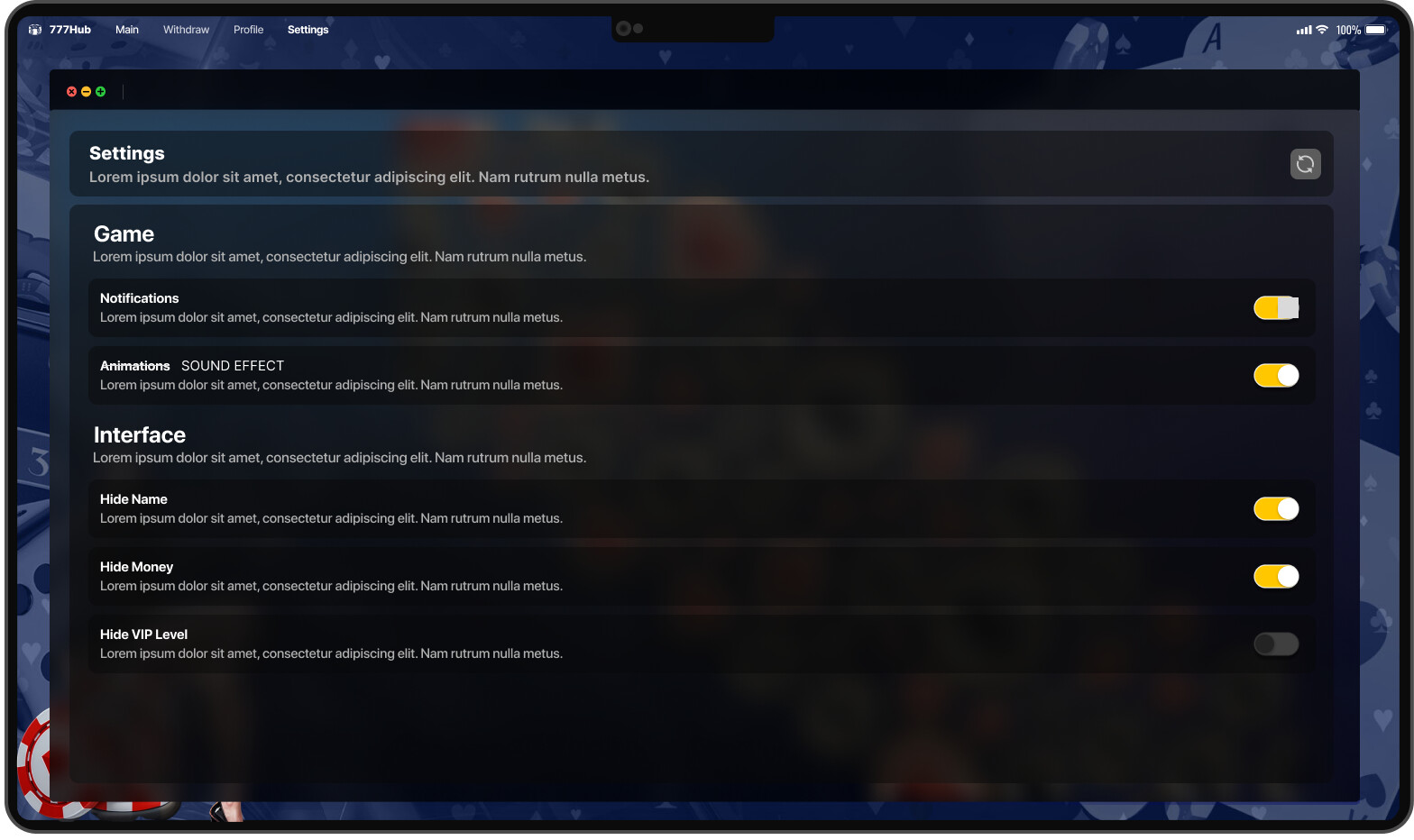This screenshot has width=1414, height=840.
Task: Click the 777Hub logo icon
Action: click(x=35, y=30)
